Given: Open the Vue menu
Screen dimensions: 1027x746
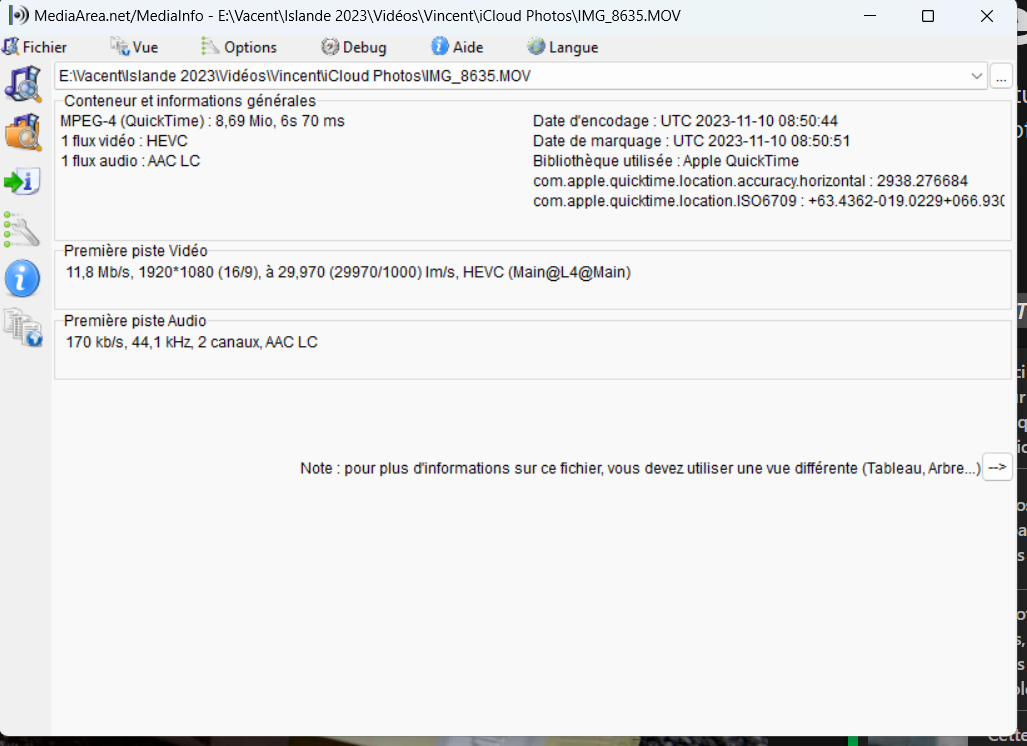Looking at the screenshot, I should (134, 47).
